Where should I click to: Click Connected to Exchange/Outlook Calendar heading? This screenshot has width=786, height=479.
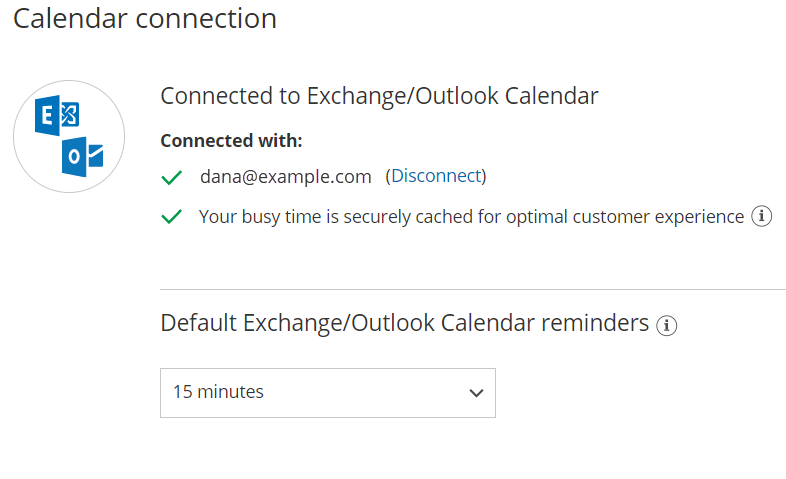(x=379, y=96)
